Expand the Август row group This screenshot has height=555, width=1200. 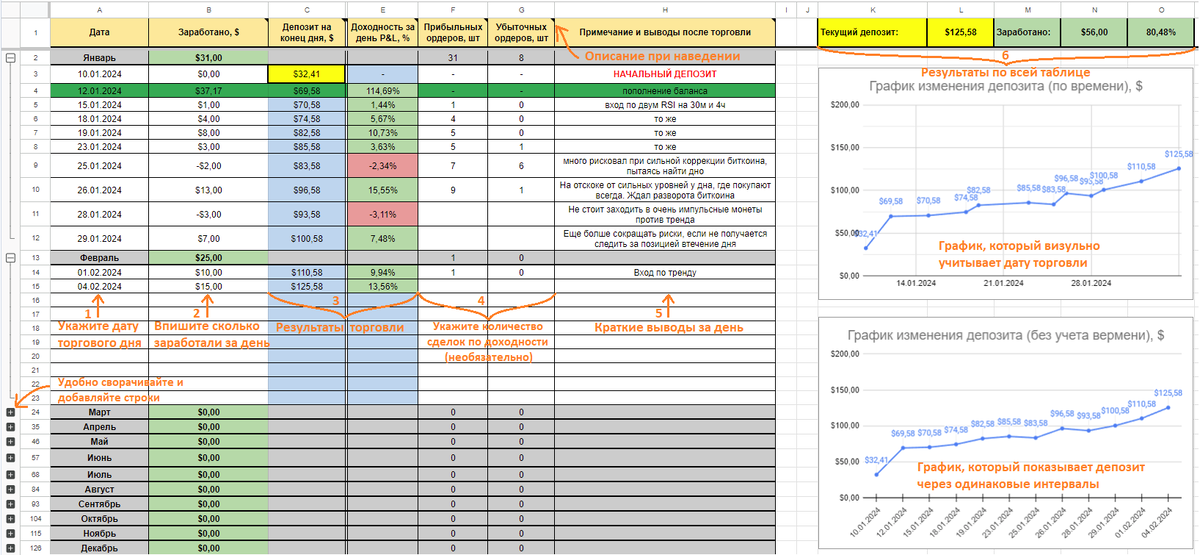coord(10,488)
